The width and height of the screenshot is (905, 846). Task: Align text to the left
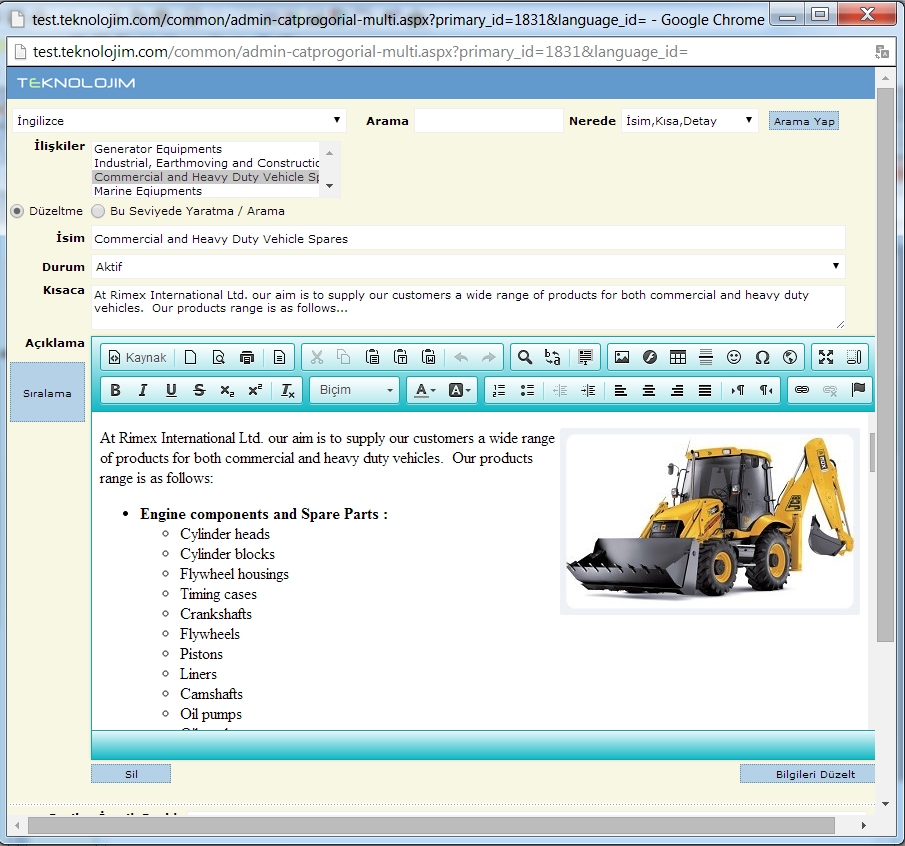click(x=621, y=390)
